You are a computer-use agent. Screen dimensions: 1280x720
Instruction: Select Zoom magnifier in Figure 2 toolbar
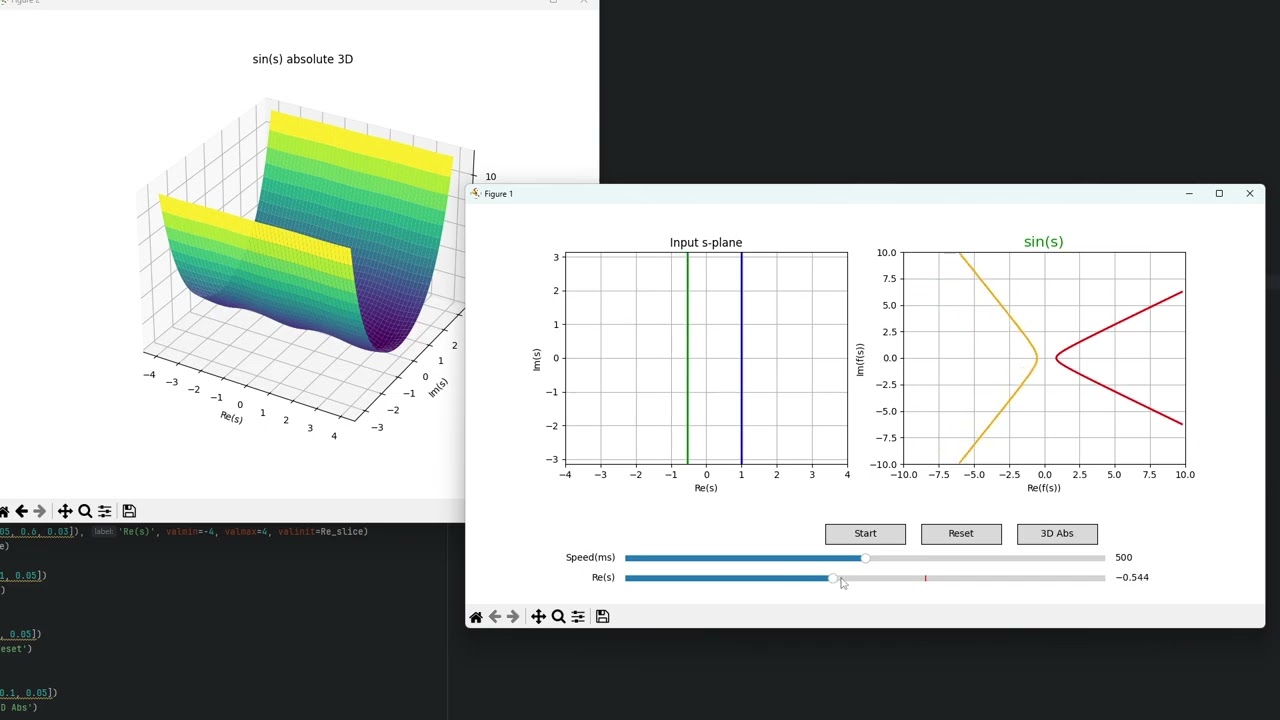[x=85, y=511]
